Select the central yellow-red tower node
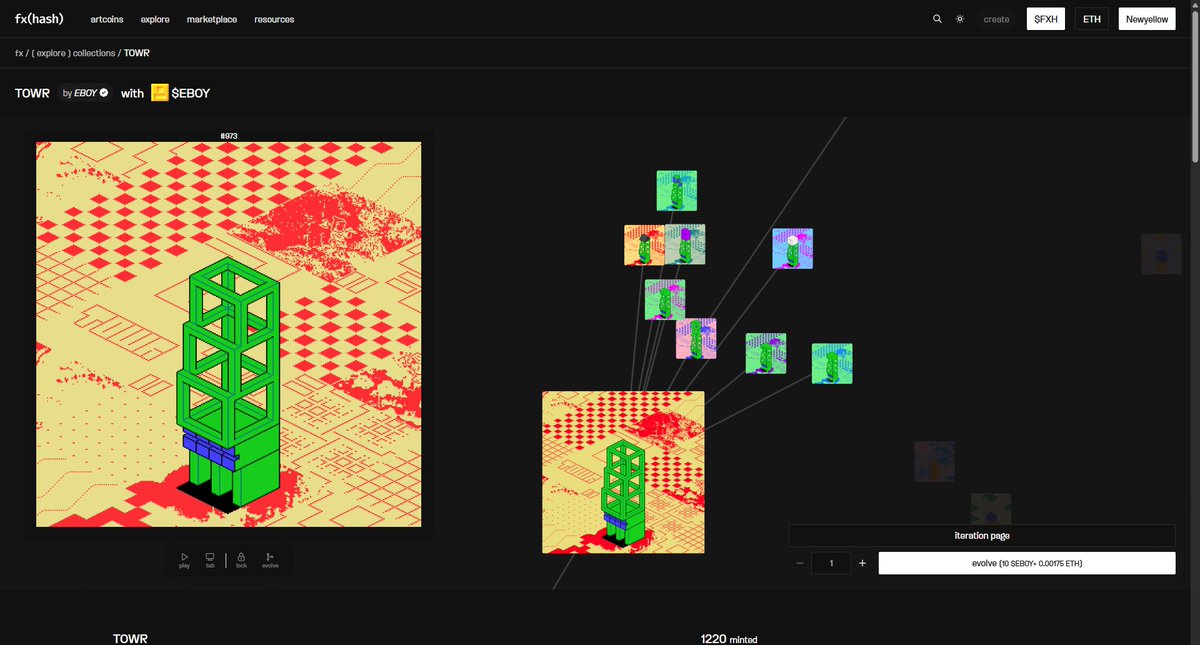 click(x=623, y=472)
